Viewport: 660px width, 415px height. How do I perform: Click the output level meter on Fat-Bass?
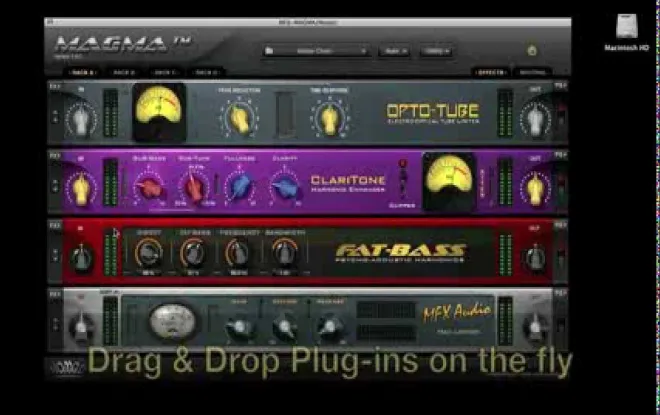pyautogui.click(x=505, y=255)
